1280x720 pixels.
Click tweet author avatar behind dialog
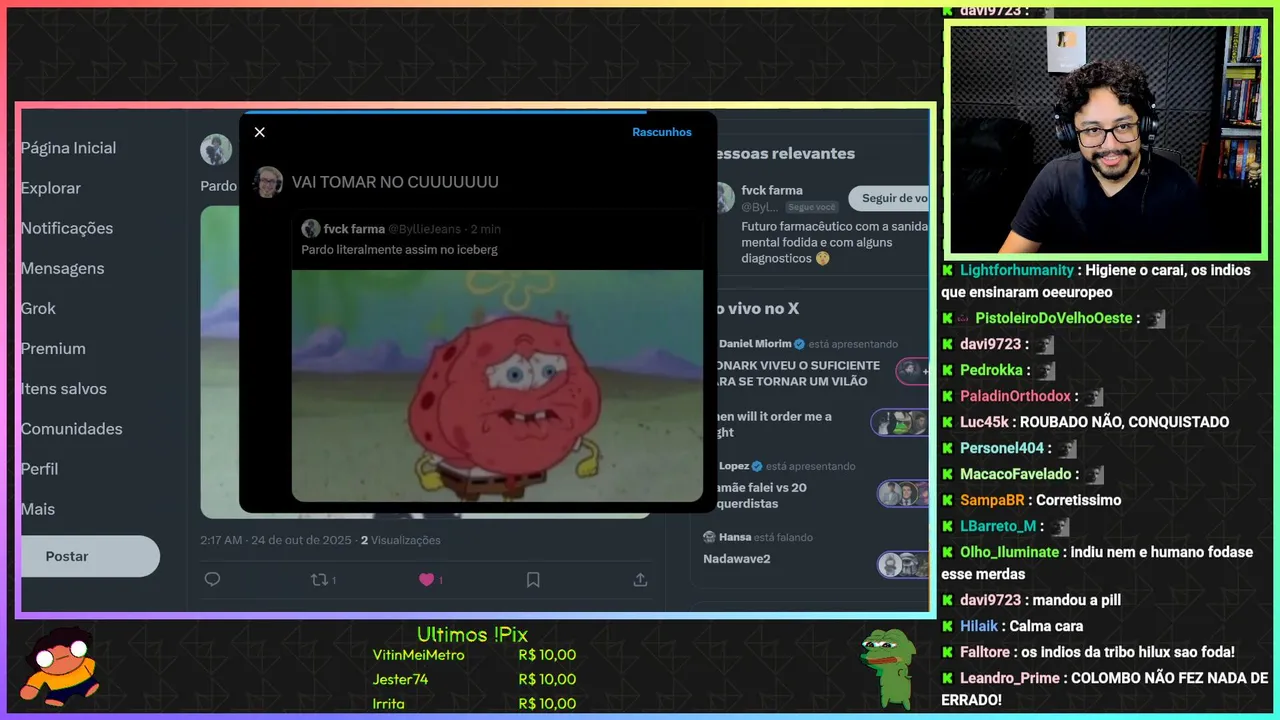click(x=216, y=149)
